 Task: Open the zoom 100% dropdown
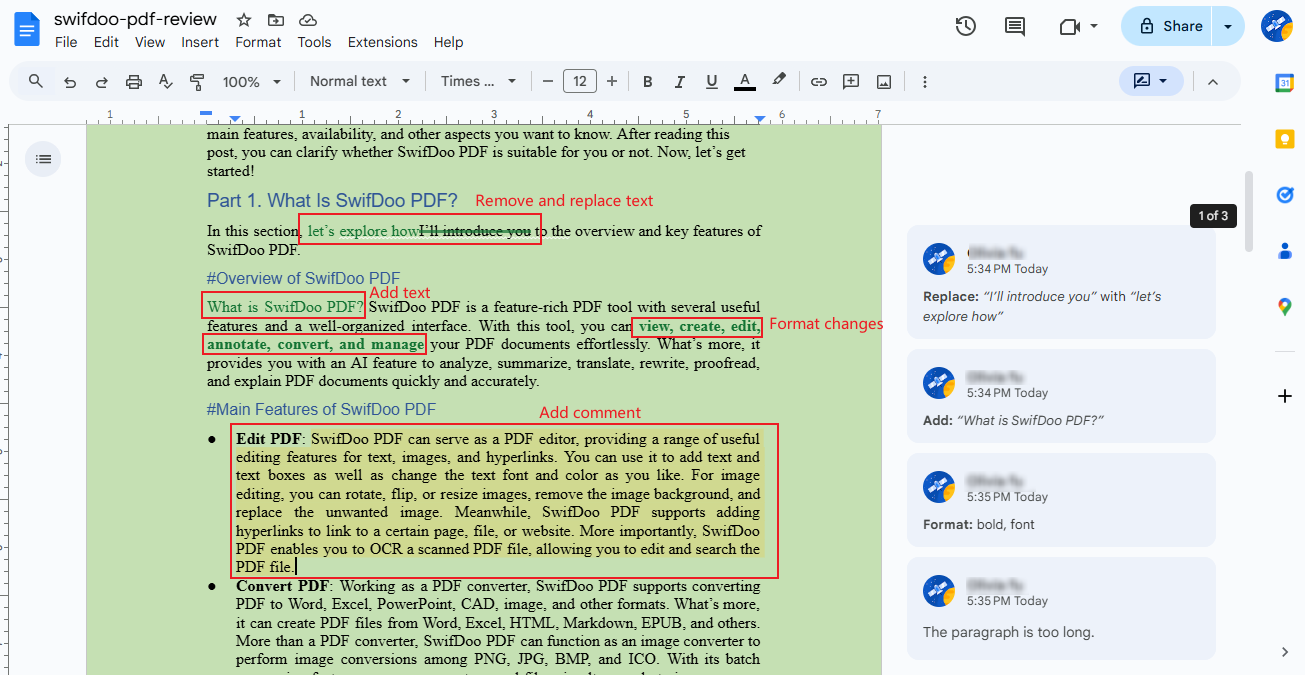[252, 82]
